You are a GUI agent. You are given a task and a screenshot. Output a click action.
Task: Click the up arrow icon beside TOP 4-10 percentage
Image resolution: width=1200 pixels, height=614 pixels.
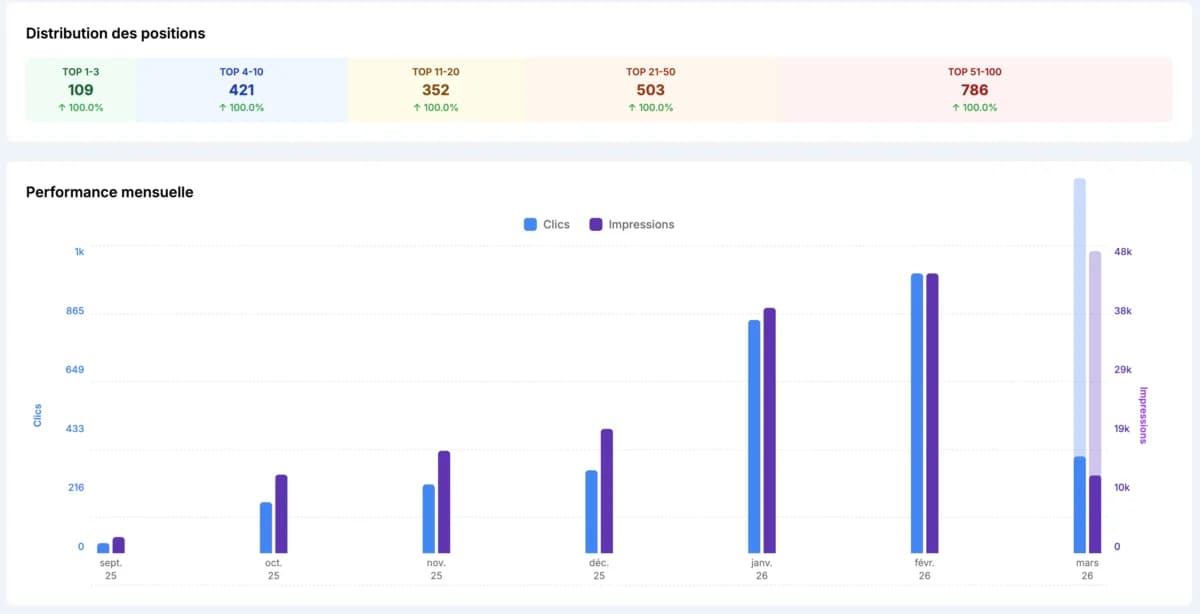pos(221,107)
